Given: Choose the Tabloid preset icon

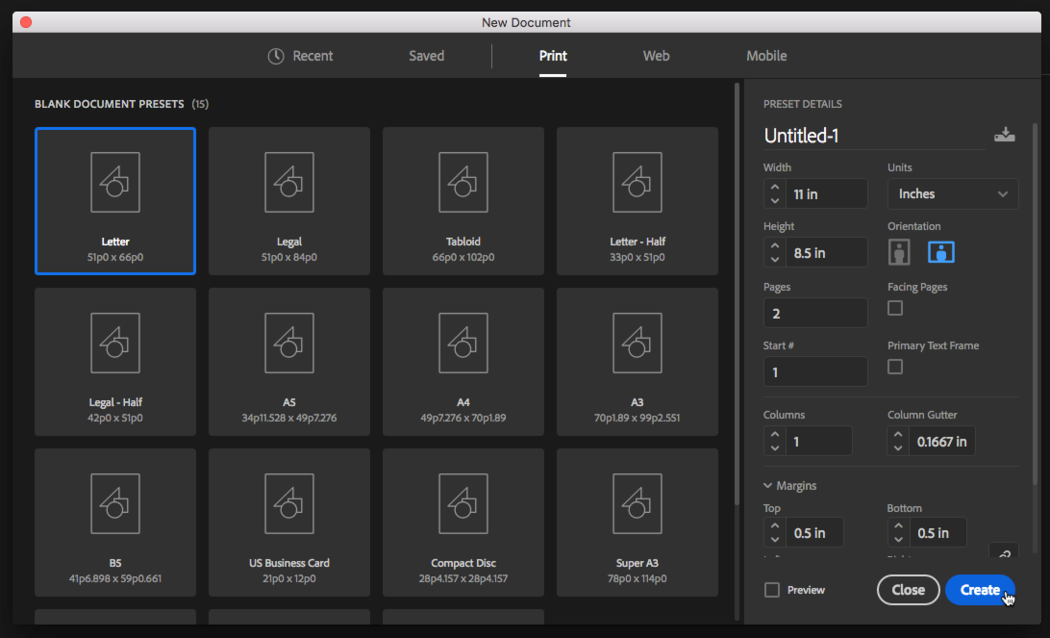Looking at the screenshot, I should (x=463, y=183).
